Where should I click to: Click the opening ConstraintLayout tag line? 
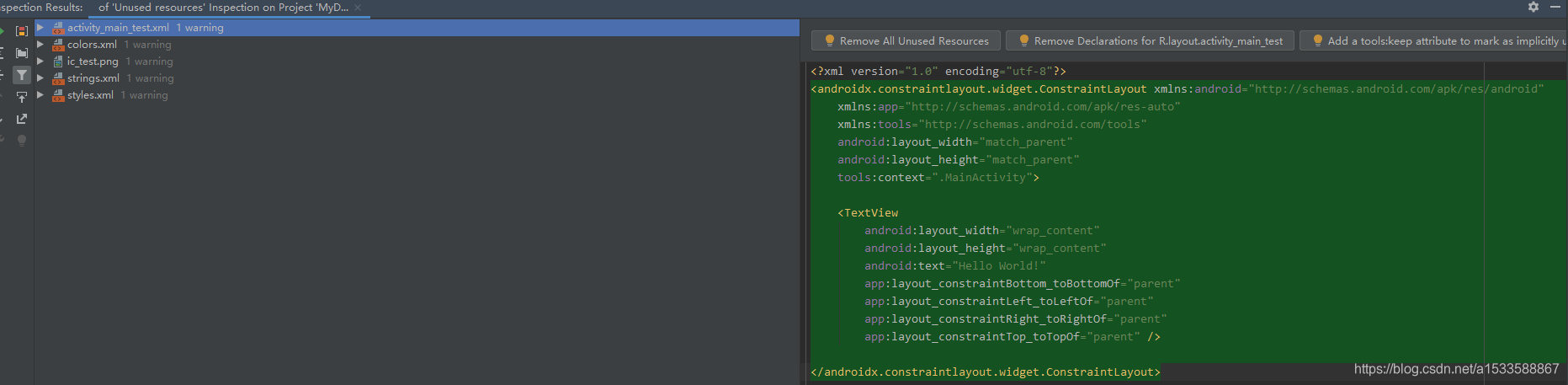click(1177, 89)
